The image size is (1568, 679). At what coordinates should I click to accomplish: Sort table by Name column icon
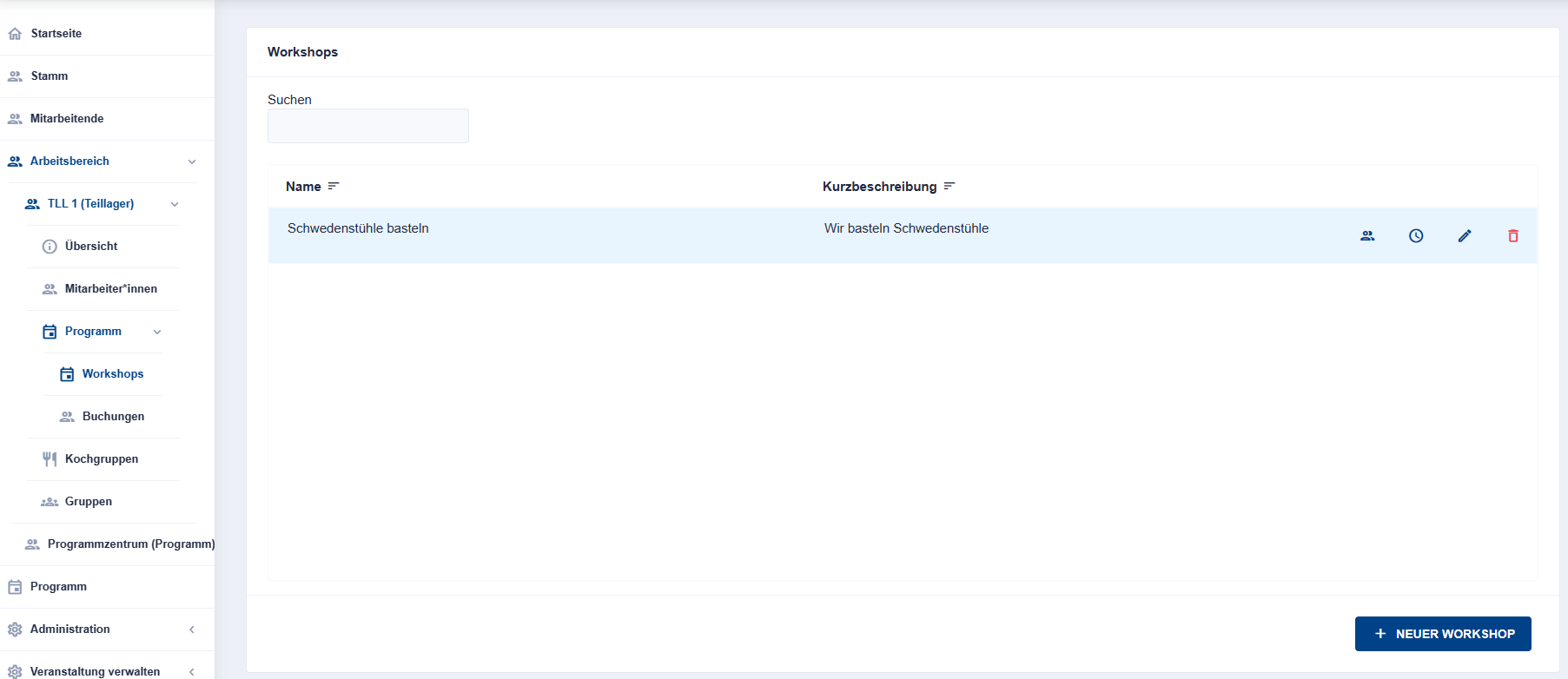click(x=334, y=187)
